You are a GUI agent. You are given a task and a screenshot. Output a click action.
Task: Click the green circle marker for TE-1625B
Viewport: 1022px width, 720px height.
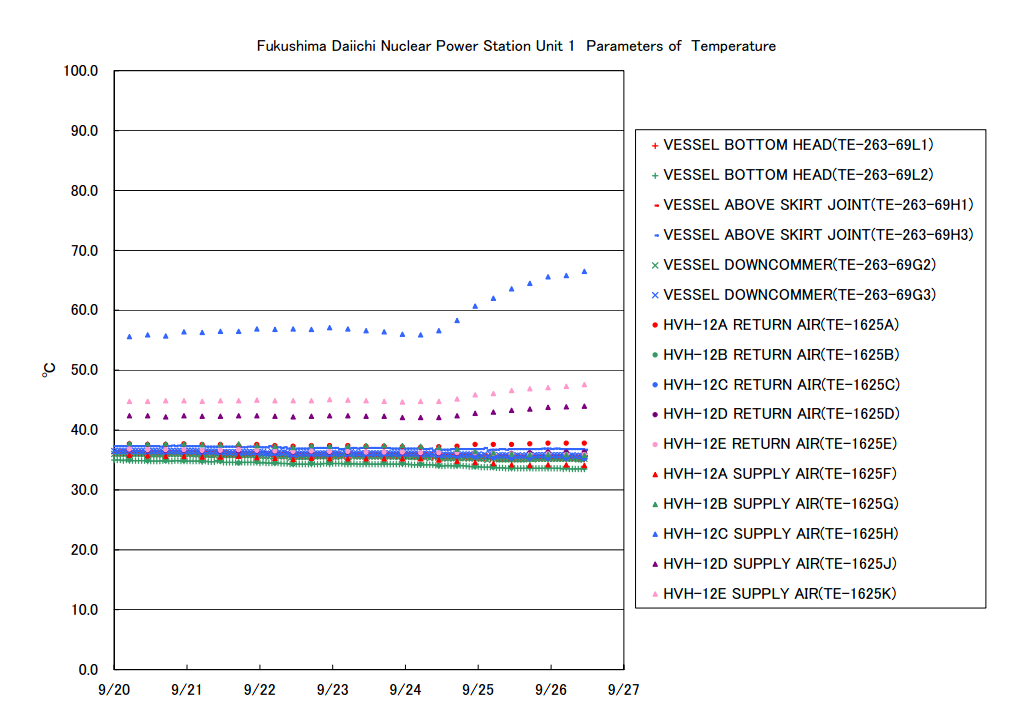click(655, 355)
